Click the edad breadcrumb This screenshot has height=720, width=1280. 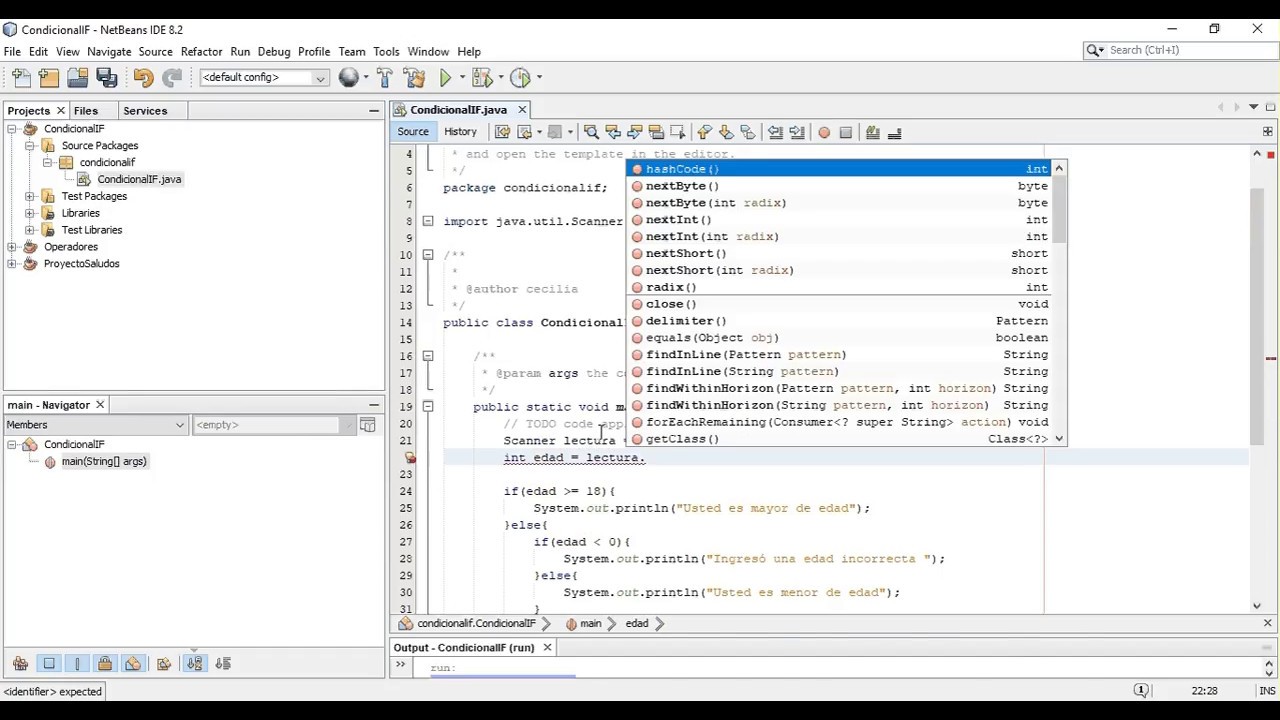coord(637,623)
